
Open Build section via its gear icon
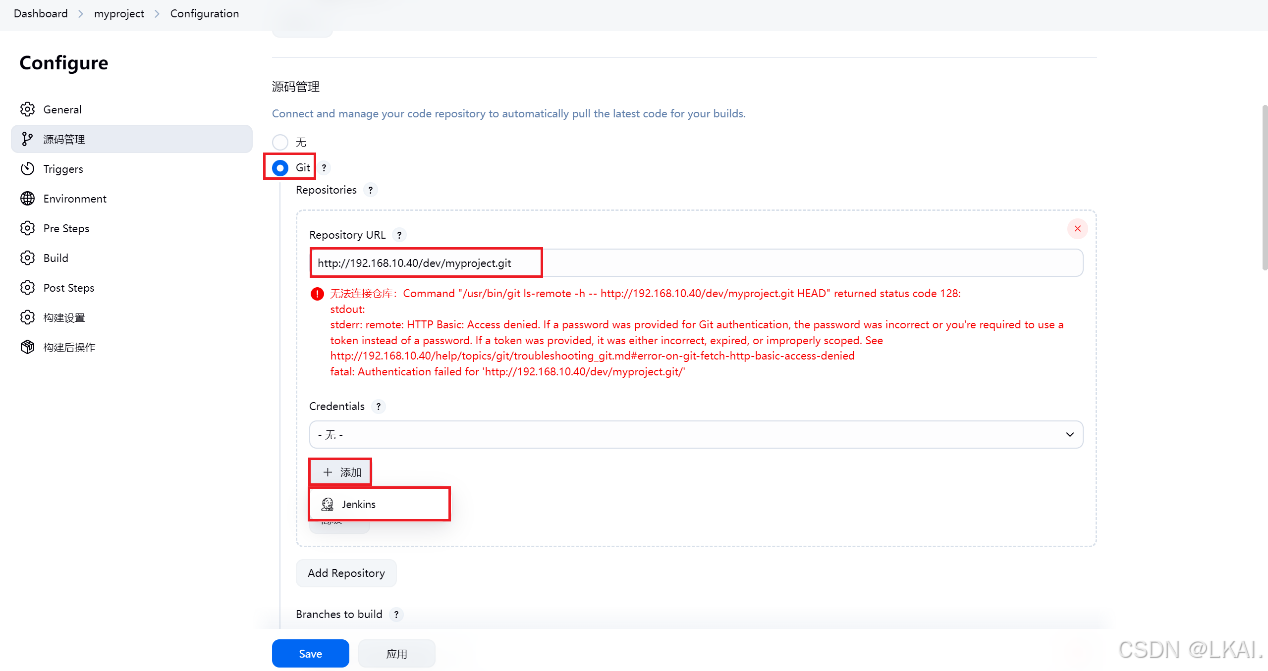tap(27, 258)
